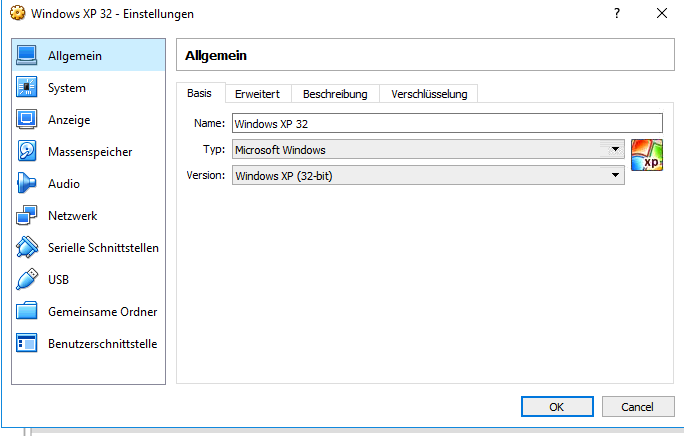This screenshot has width=684, height=436.
Task: Open the Verschlüsselung tab
Action: [429, 94]
